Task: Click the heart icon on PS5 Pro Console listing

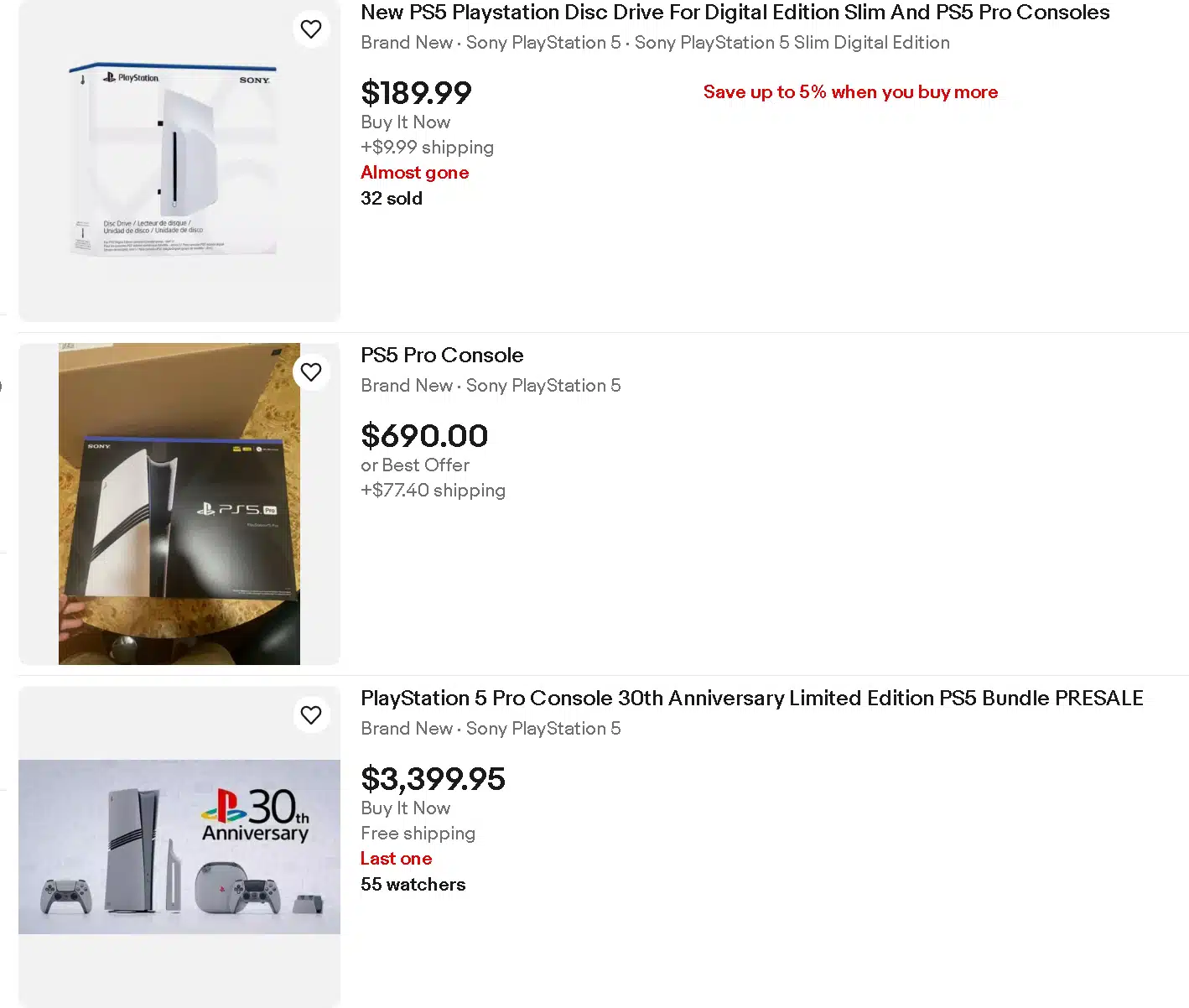Action: pos(311,372)
